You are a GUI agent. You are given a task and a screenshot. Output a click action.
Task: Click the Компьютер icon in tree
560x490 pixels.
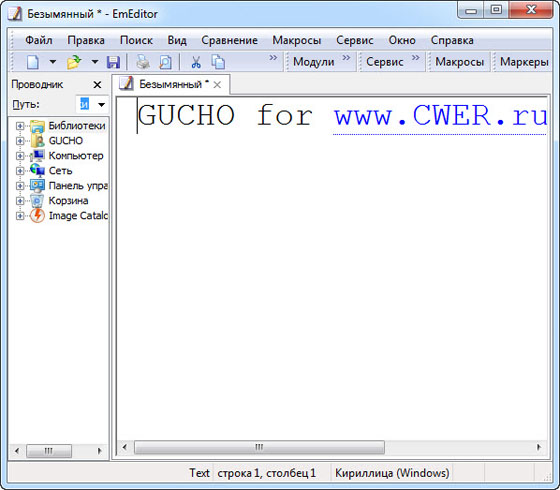coord(37,156)
